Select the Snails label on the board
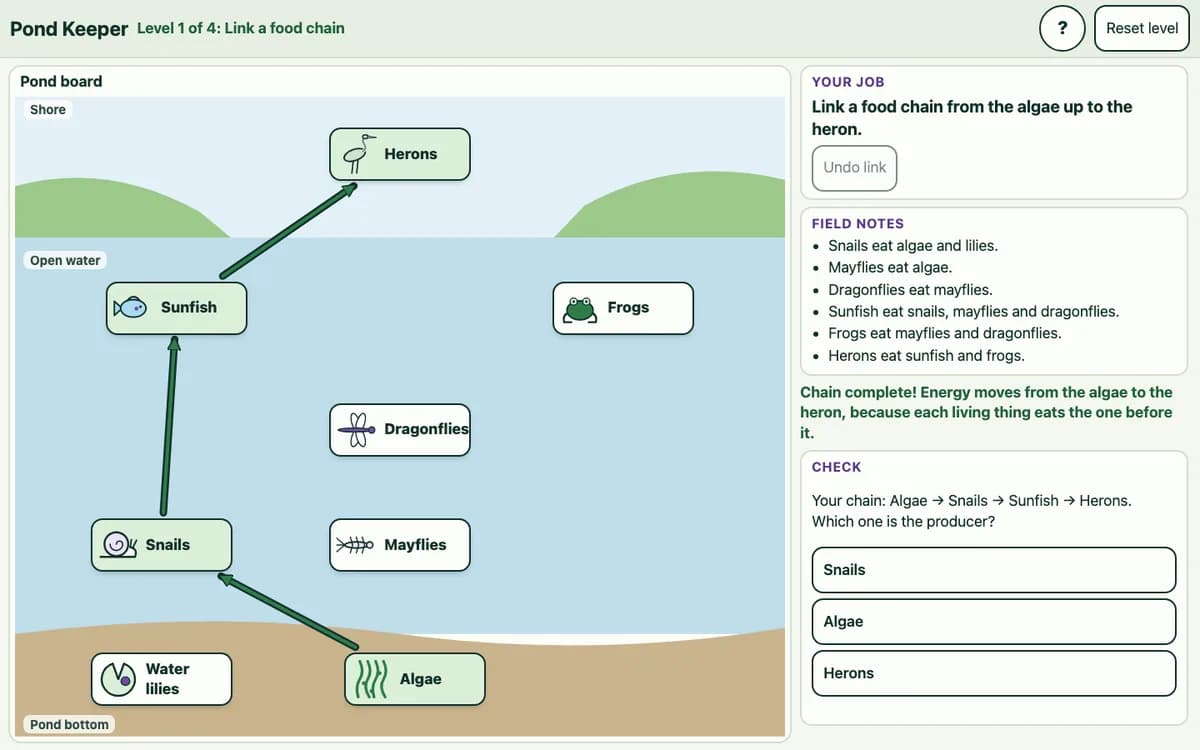The image size is (1200, 750). click(x=168, y=545)
